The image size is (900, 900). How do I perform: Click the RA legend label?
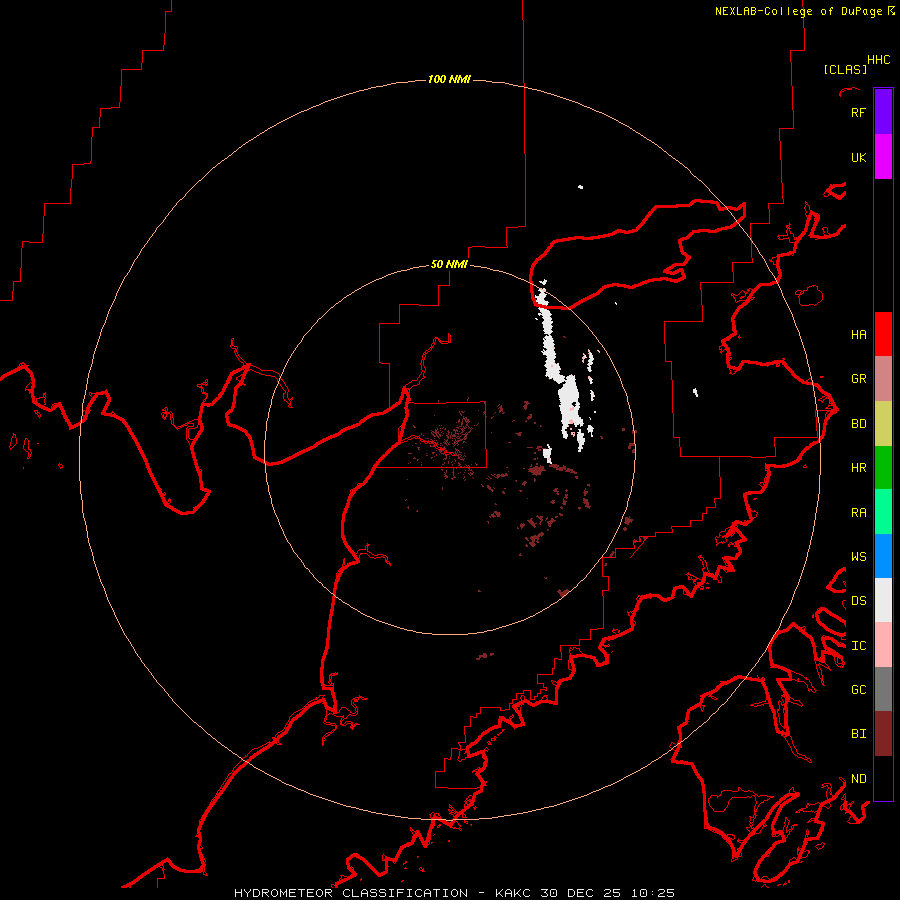(x=858, y=513)
